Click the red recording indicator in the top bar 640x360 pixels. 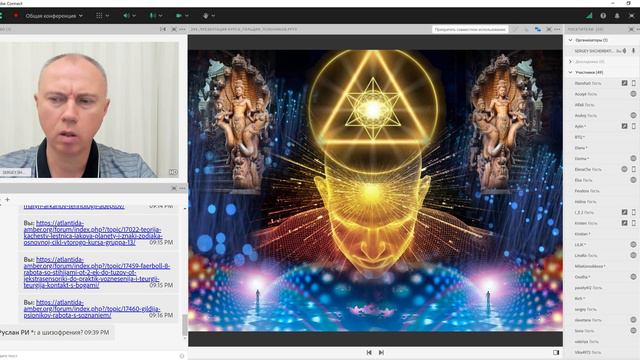coord(16,16)
